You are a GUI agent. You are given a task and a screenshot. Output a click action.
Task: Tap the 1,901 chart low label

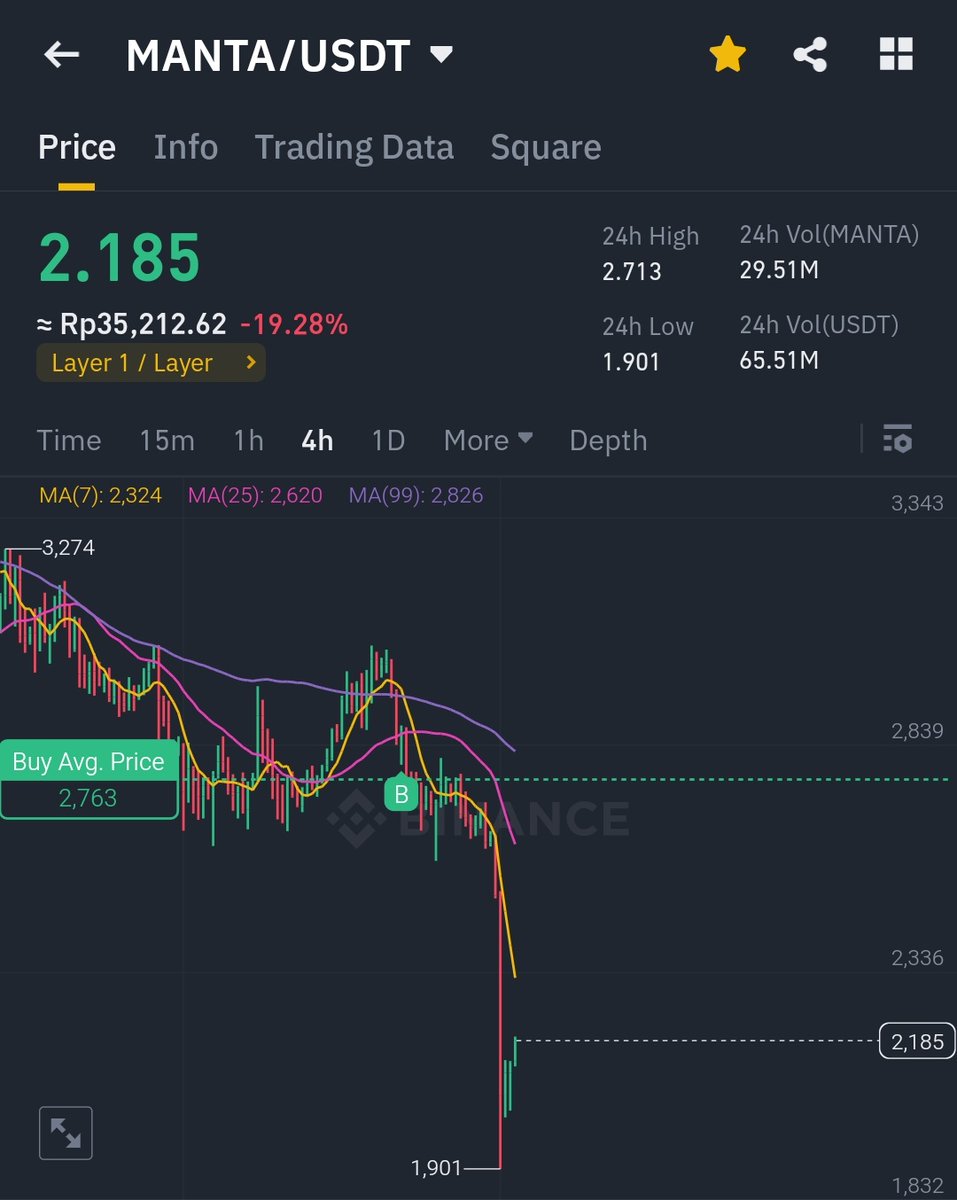pos(437,1167)
